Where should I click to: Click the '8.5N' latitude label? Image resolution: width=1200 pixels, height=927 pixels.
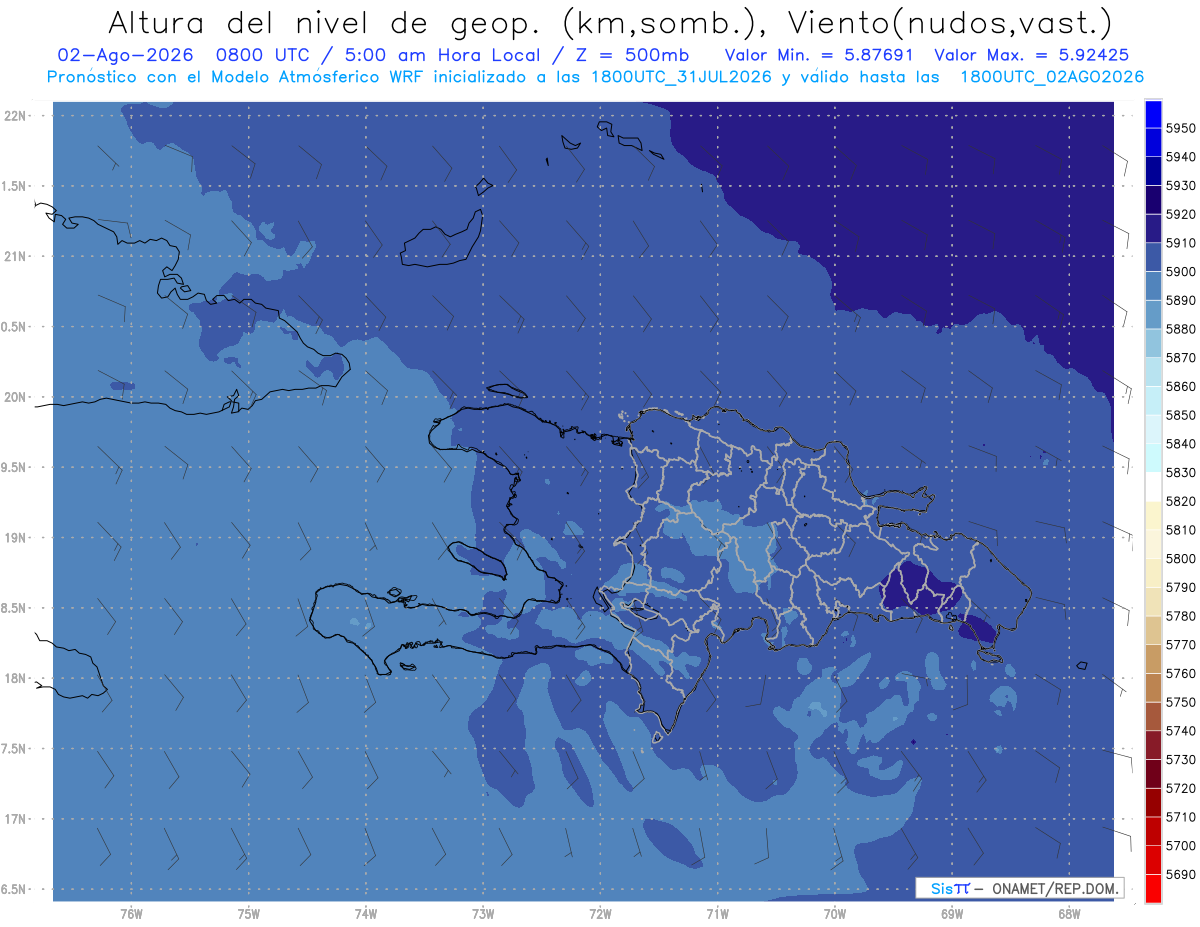[12, 608]
